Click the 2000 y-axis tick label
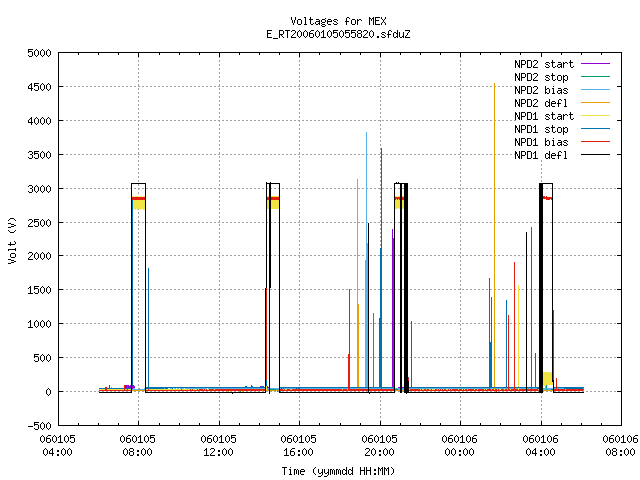Viewport: 640px width, 480px height. pyautogui.click(x=40, y=256)
